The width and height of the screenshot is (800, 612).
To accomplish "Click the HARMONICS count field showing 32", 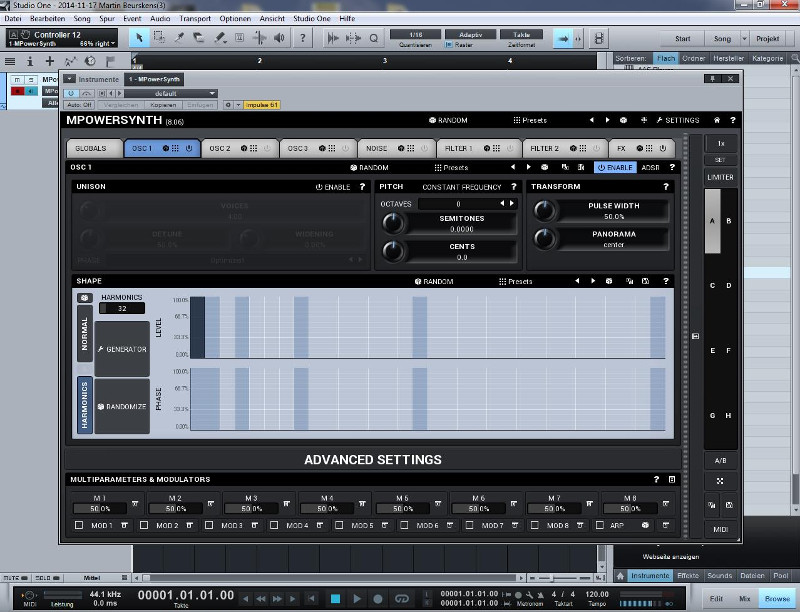I will pyautogui.click(x=122, y=308).
